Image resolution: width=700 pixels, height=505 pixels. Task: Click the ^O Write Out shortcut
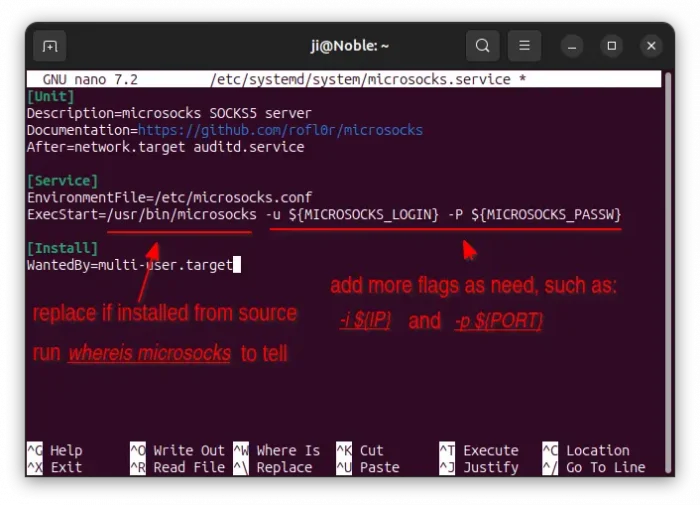click(x=177, y=451)
